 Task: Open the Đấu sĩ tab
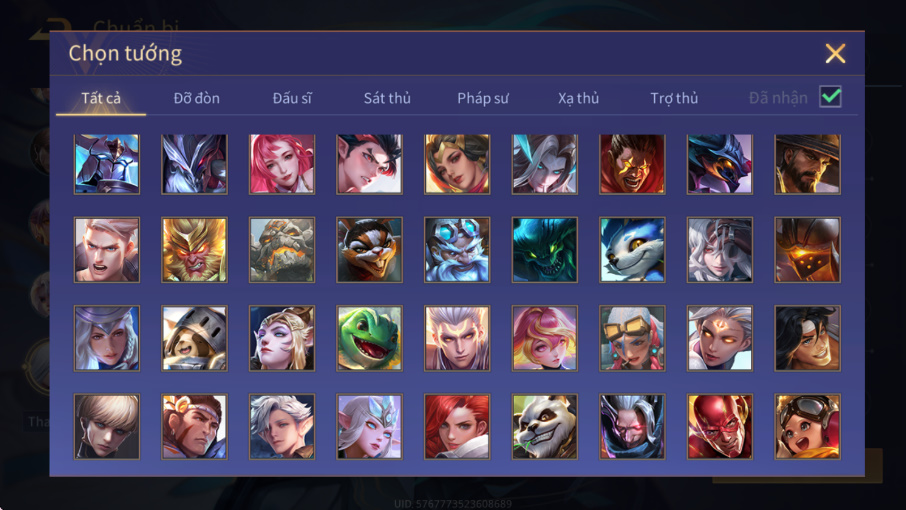click(292, 98)
